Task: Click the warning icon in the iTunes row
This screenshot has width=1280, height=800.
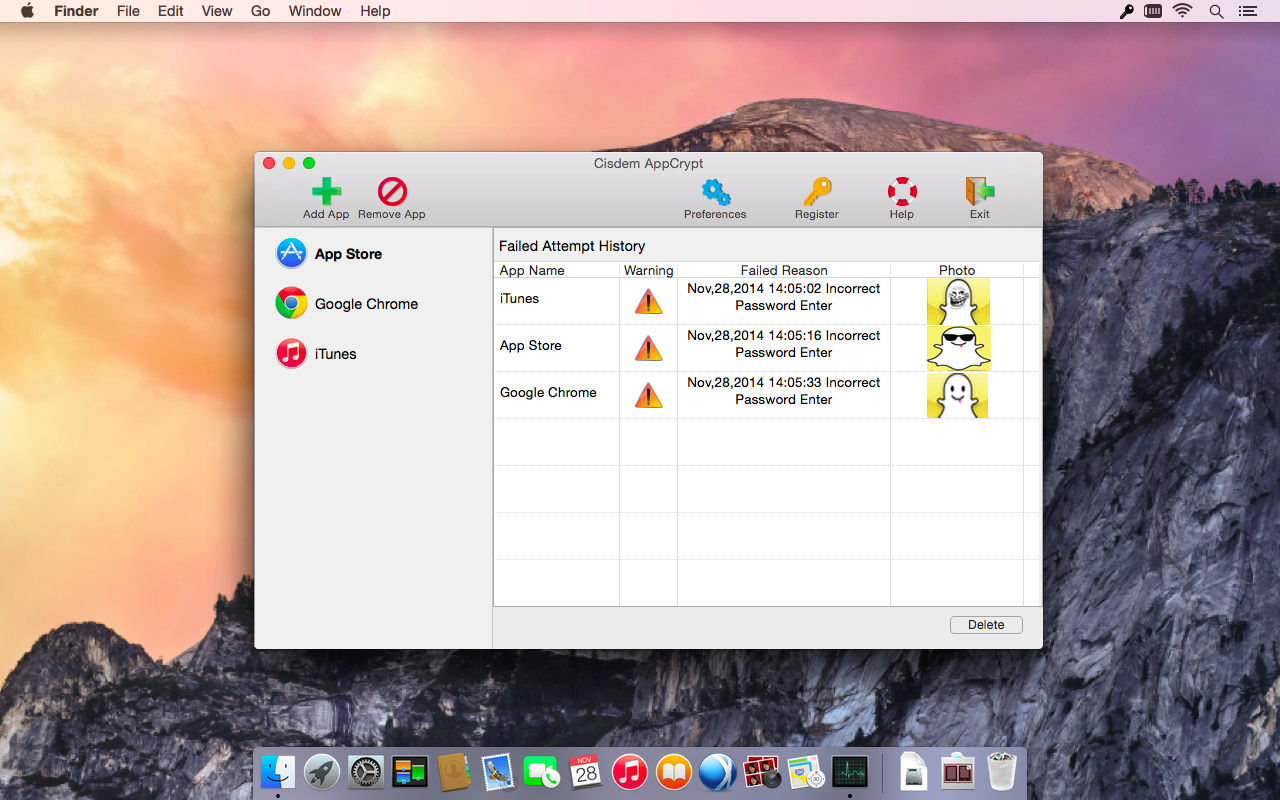Action: (x=649, y=301)
